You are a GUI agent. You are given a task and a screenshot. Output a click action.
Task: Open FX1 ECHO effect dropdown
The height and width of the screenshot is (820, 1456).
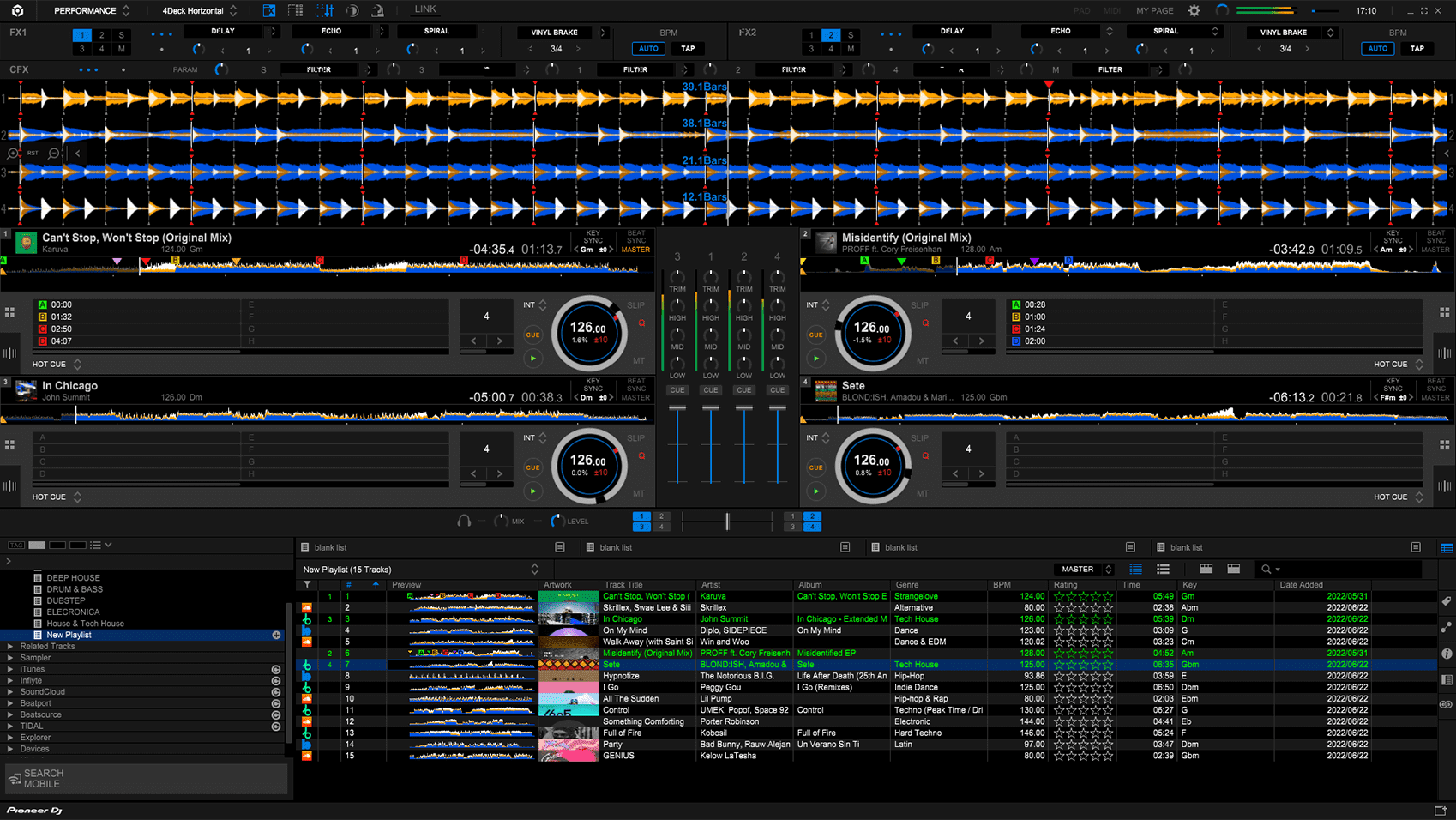tap(339, 31)
